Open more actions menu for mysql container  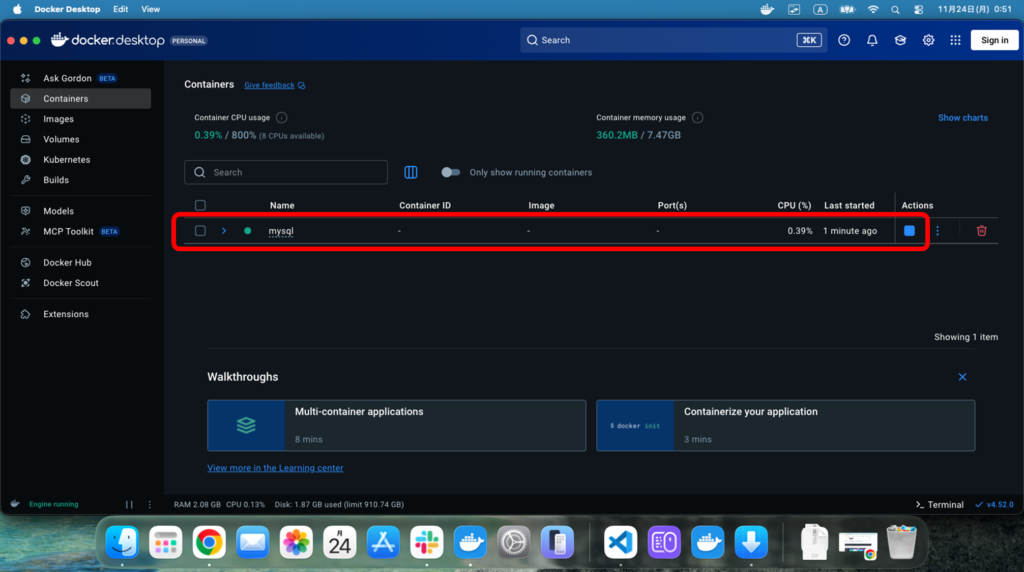click(937, 231)
